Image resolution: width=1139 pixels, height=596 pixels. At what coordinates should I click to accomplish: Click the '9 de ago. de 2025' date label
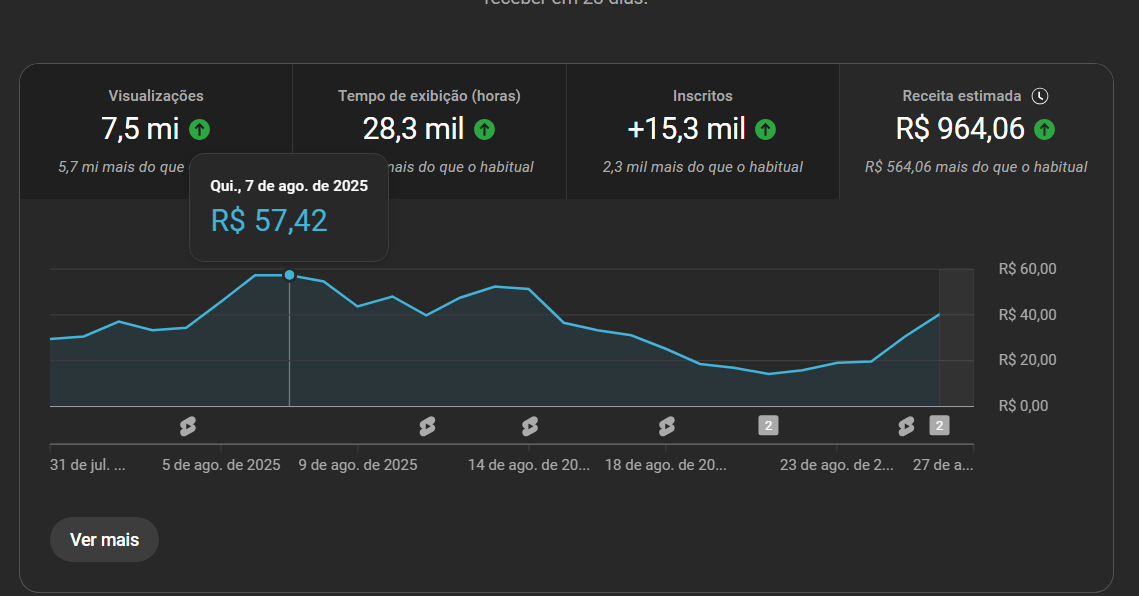click(358, 465)
